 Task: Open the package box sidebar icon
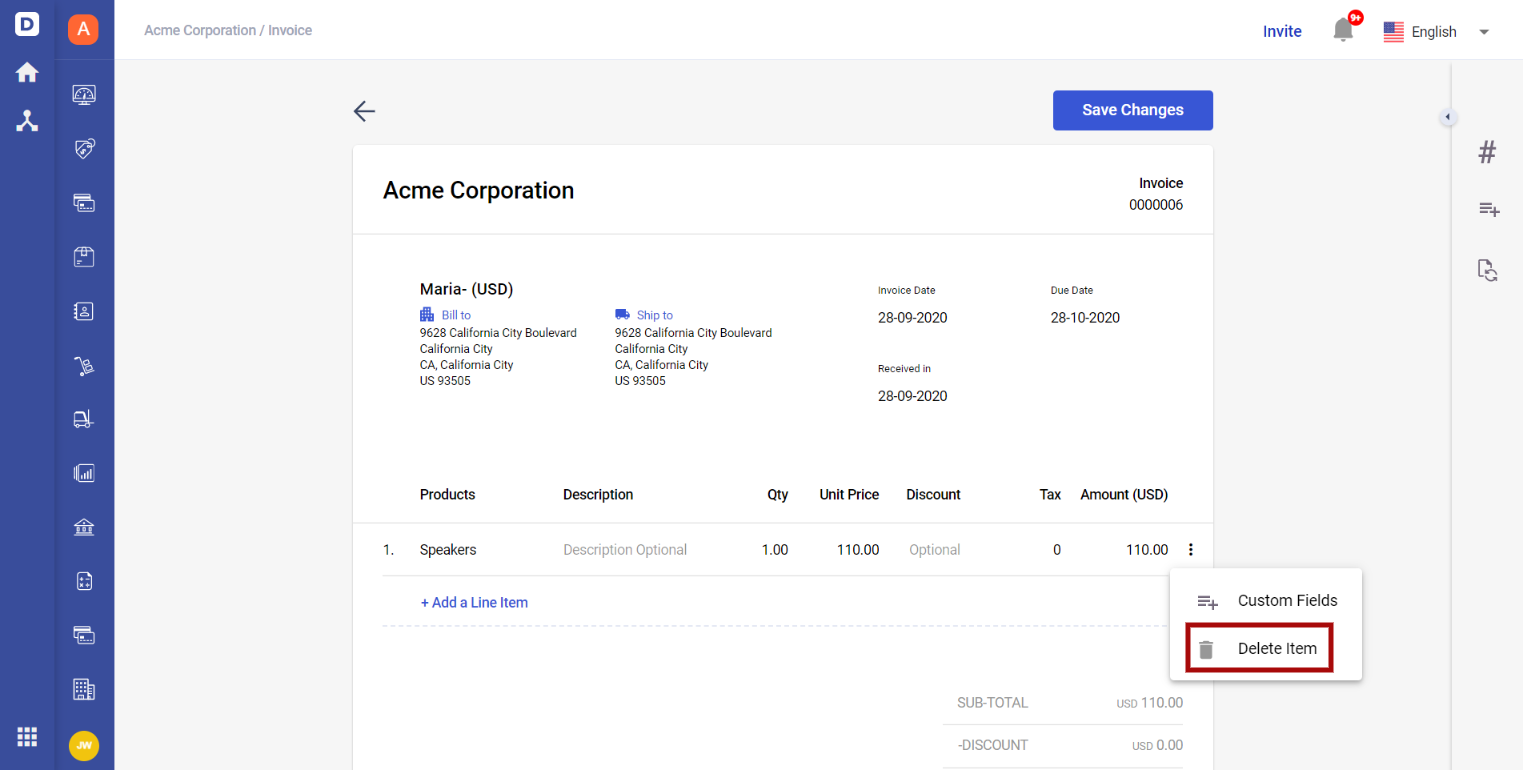click(84, 257)
